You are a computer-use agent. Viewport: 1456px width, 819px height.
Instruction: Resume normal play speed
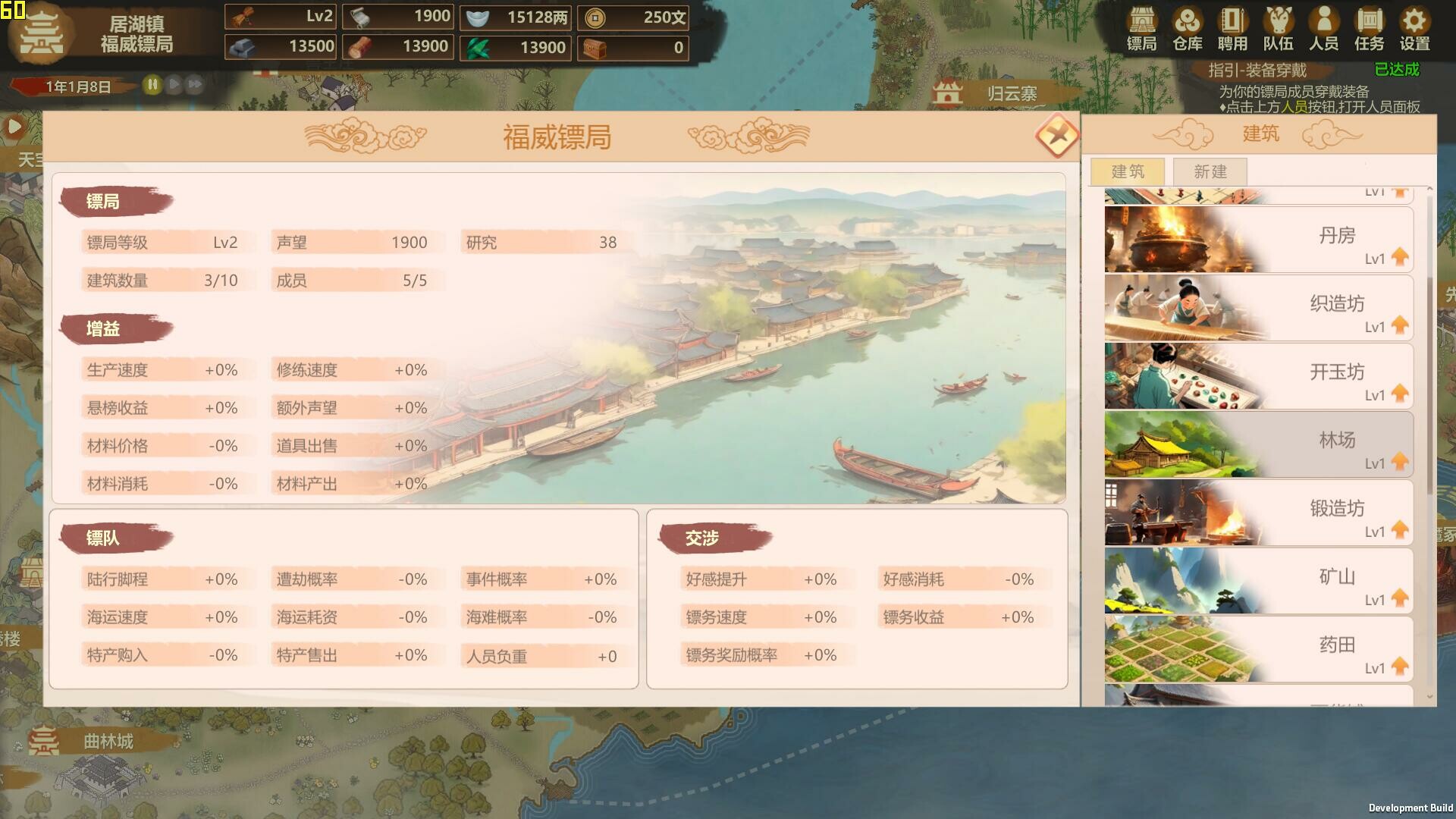click(x=174, y=85)
